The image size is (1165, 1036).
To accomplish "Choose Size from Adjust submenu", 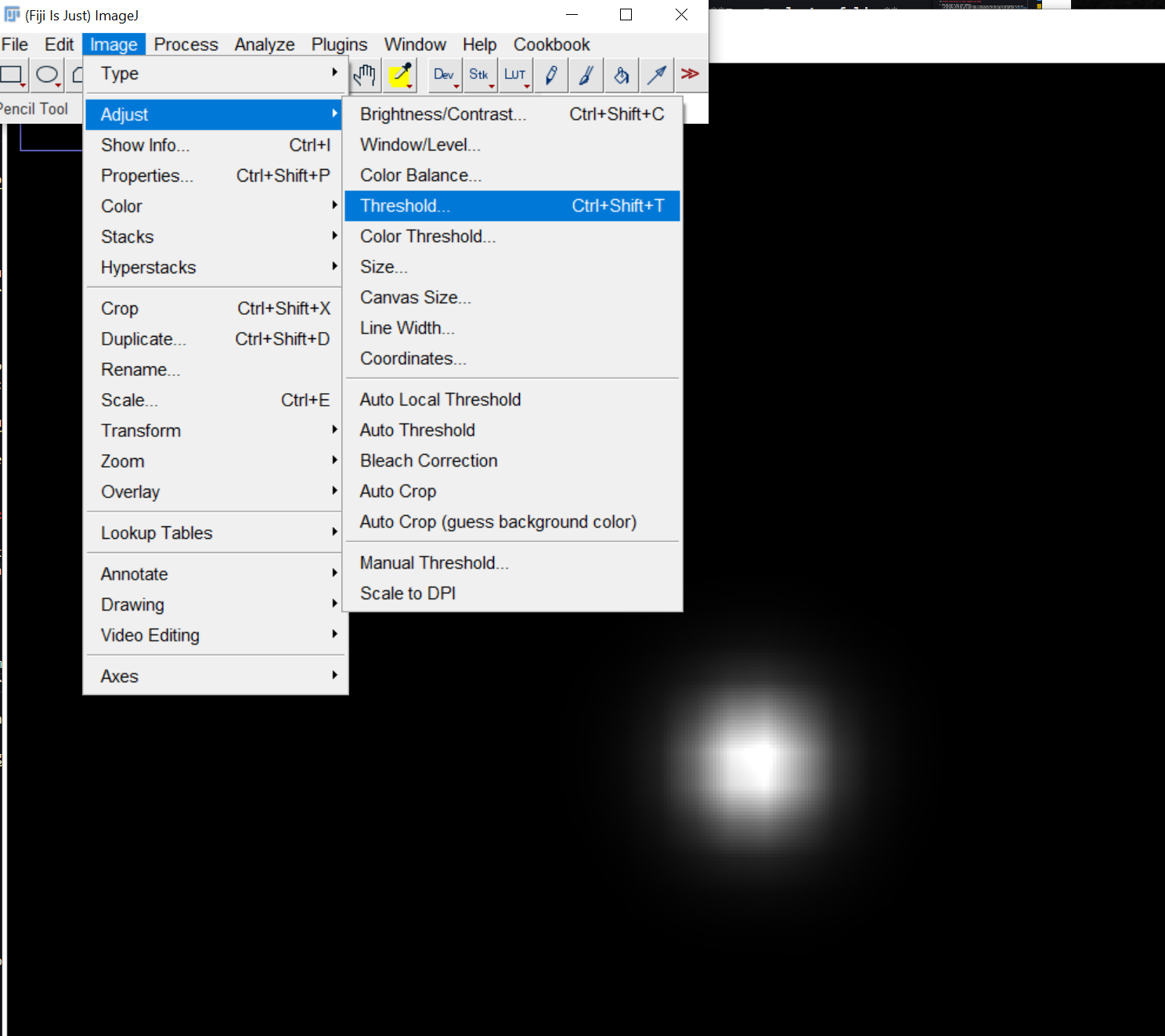I will point(512,267).
